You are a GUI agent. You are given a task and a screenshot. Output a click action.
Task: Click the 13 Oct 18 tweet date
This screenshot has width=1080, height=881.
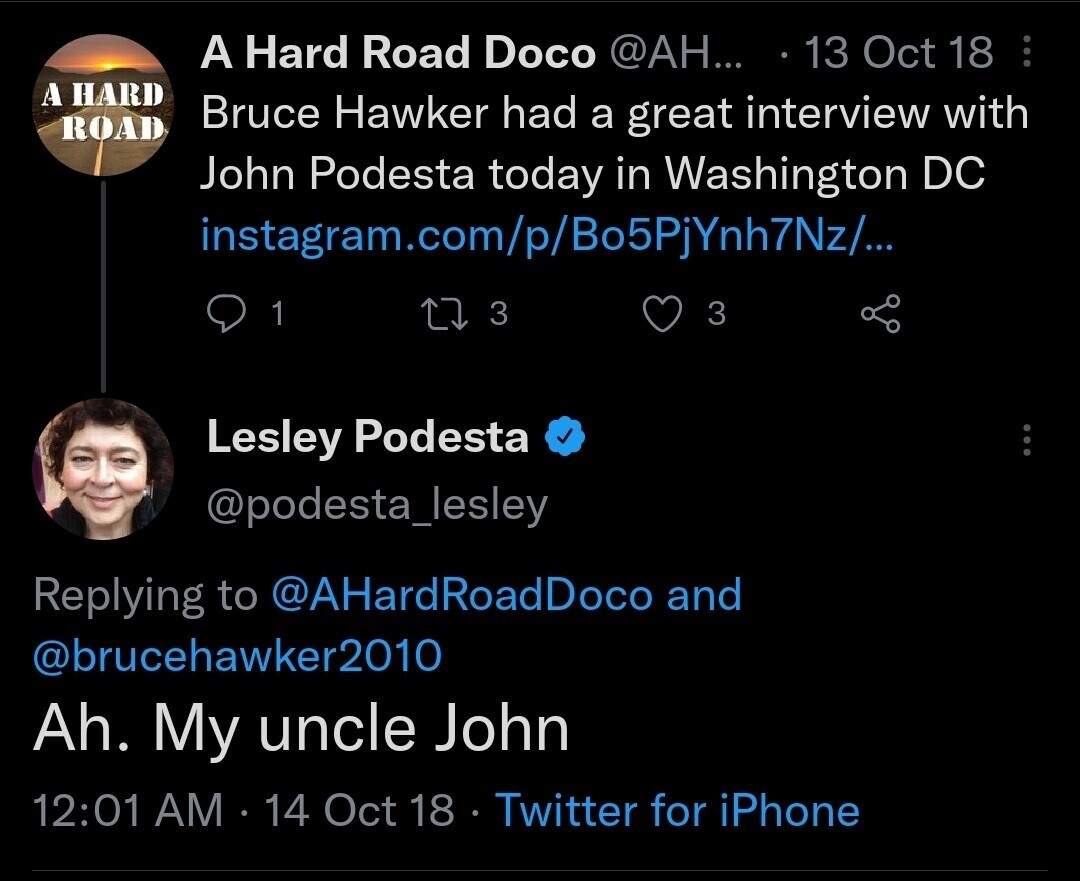click(x=898, y=53)
